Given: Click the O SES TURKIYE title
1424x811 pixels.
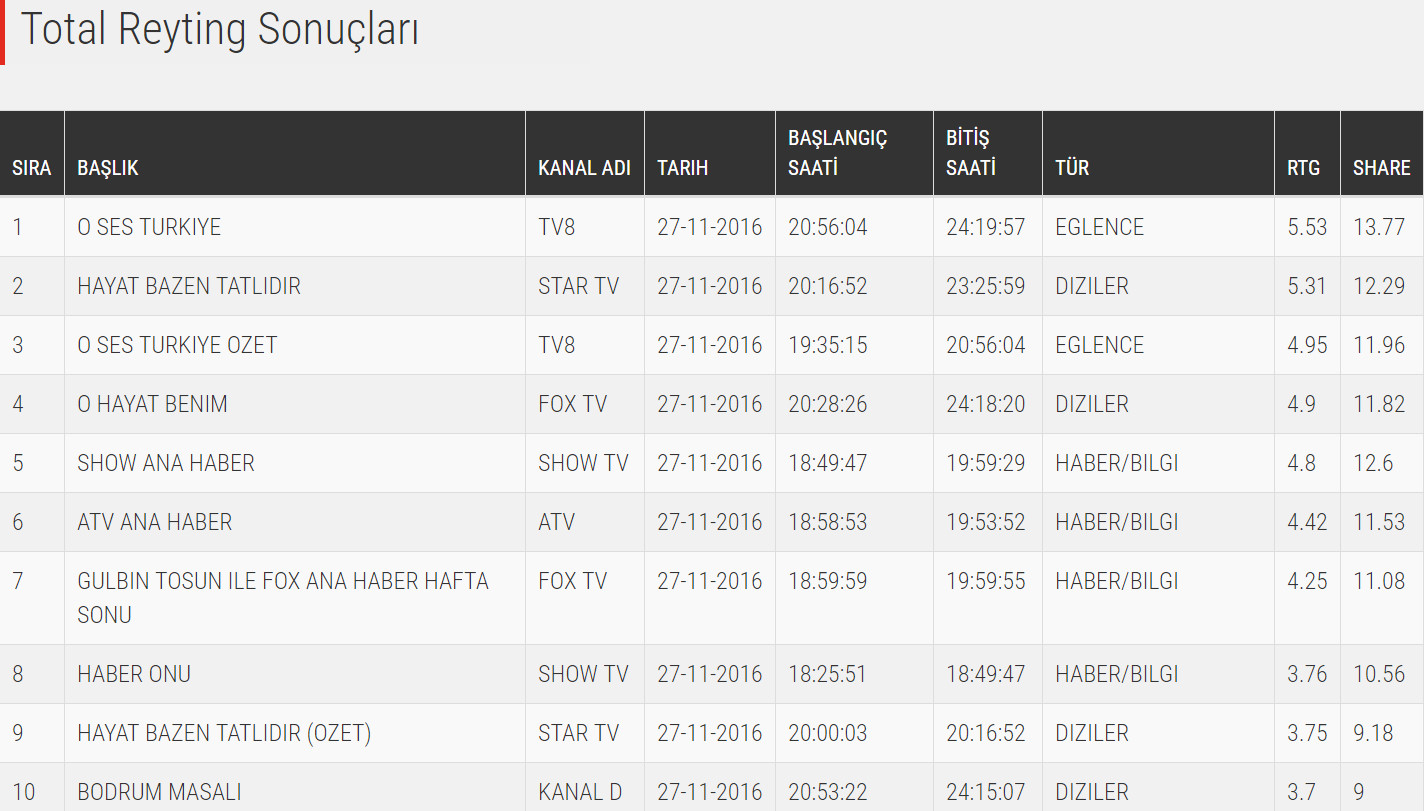Looking at the screenshot, I should click(149, 227).
